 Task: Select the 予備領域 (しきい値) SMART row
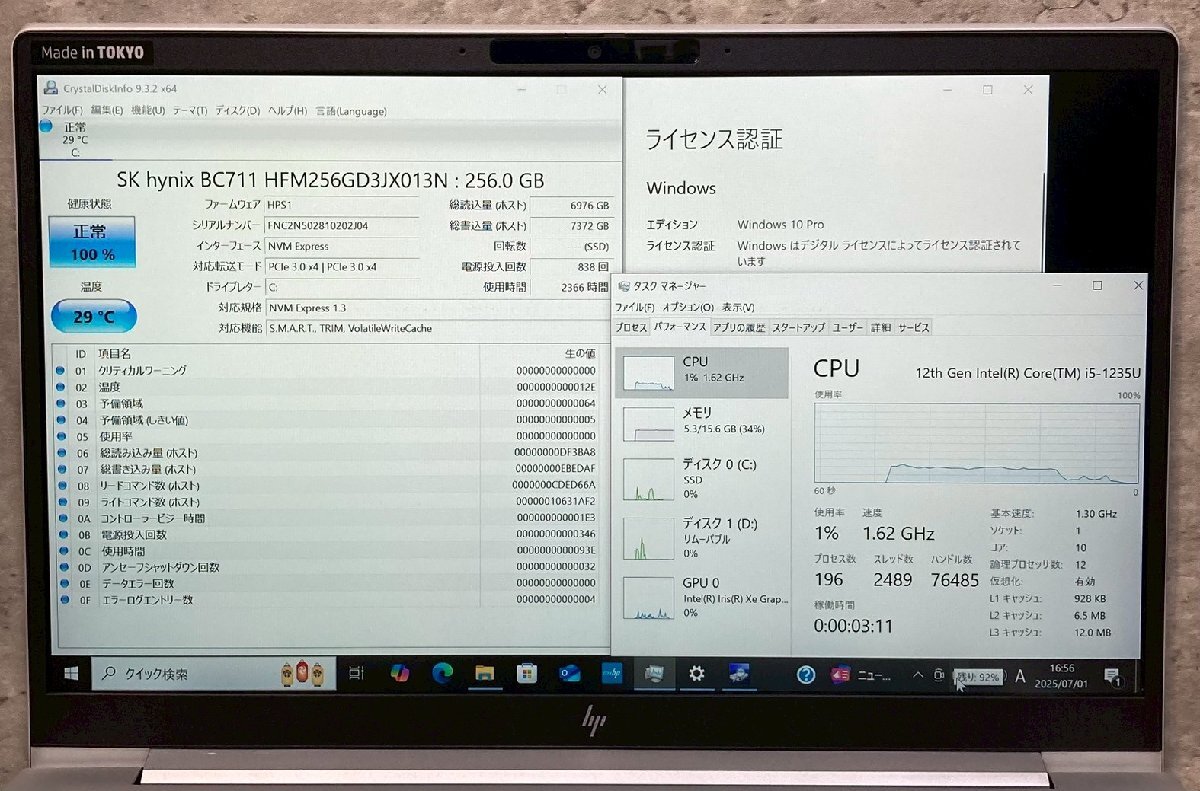(327, 420)
